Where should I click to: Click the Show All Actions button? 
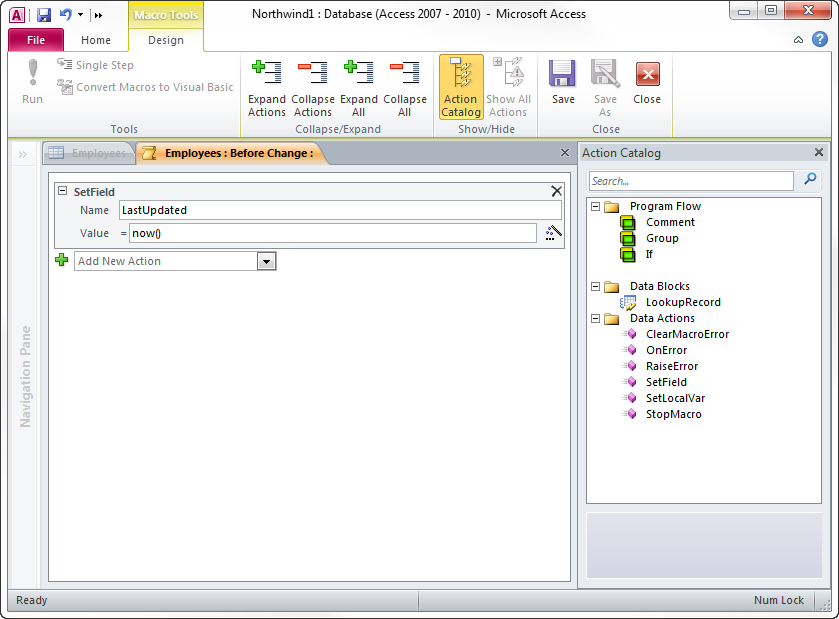tap(508, 88)
